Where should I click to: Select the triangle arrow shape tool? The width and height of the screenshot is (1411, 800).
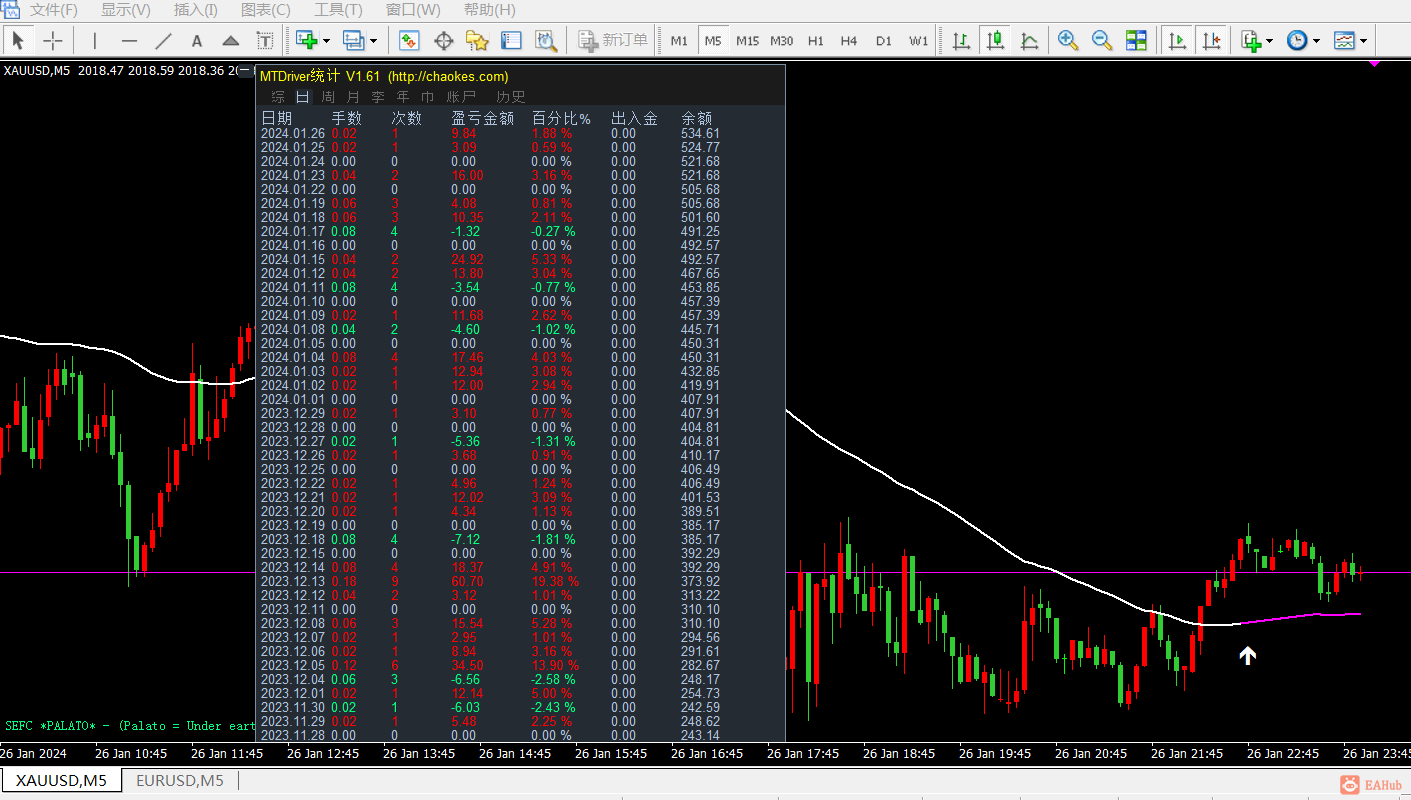231,41
